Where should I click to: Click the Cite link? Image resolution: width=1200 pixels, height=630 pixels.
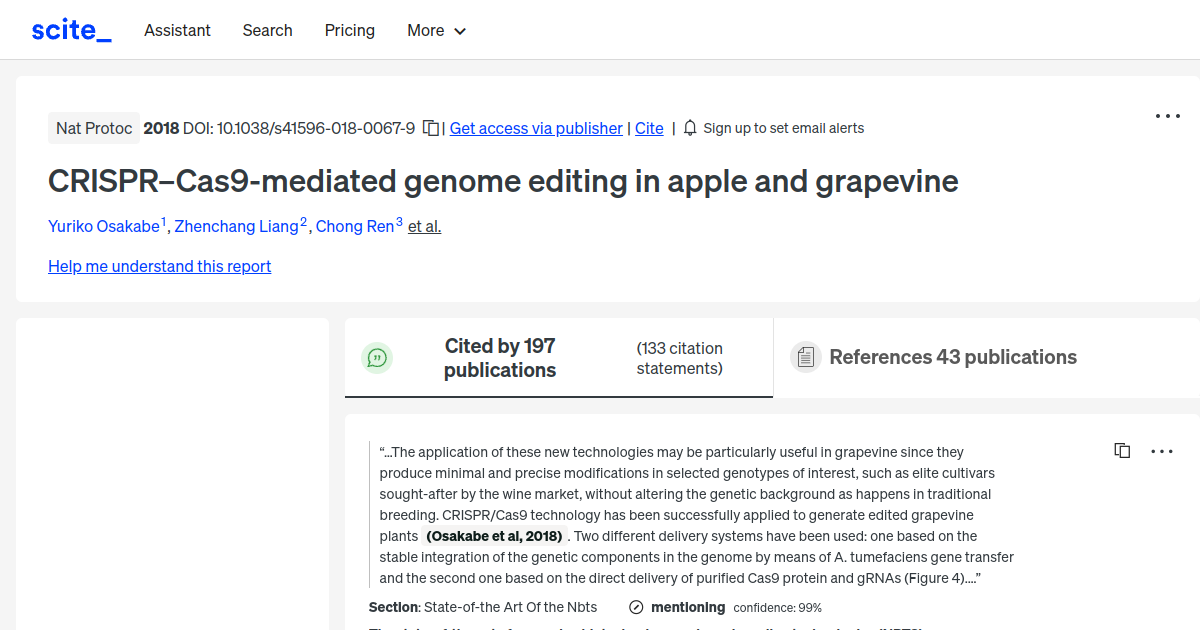pos(648,128)
